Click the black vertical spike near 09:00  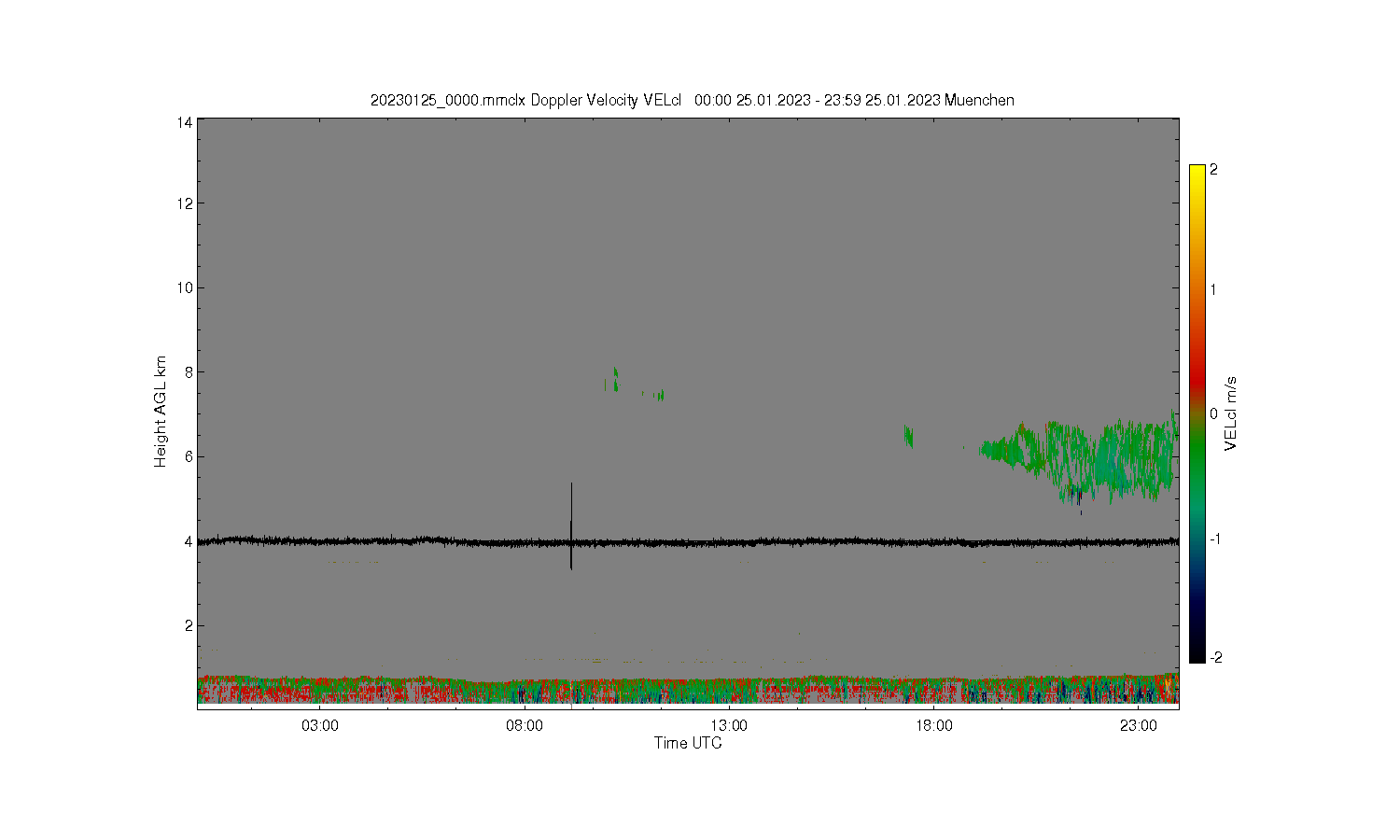571,525
